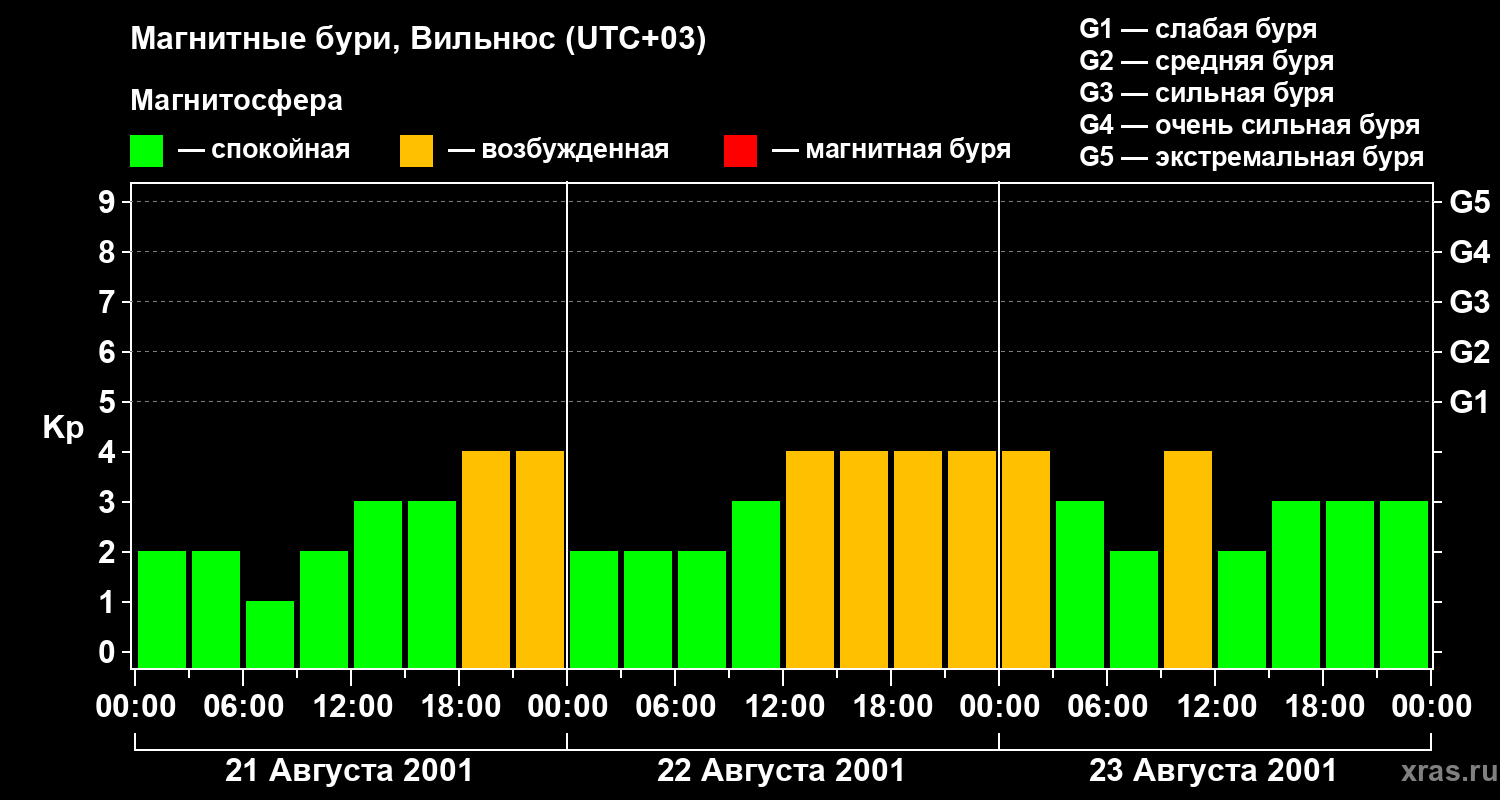The image size is (1500, 800).
Task: Click the red magnetic storm legend swatch
Action: tap(740, 150)
